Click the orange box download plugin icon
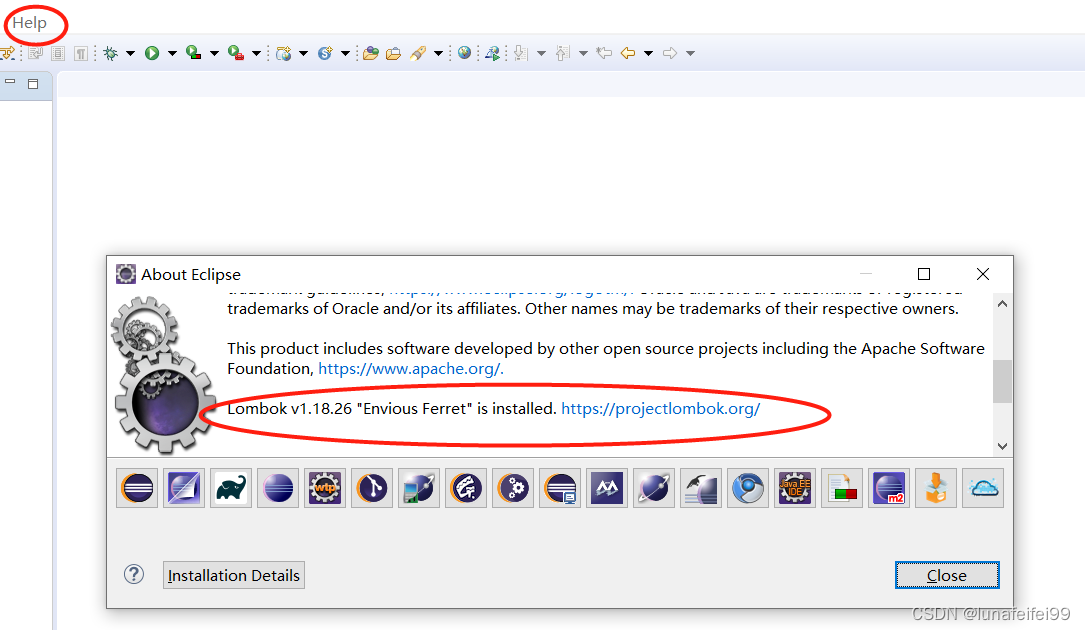The height and width of the screenshot is (630, 1085). (936, 488)
